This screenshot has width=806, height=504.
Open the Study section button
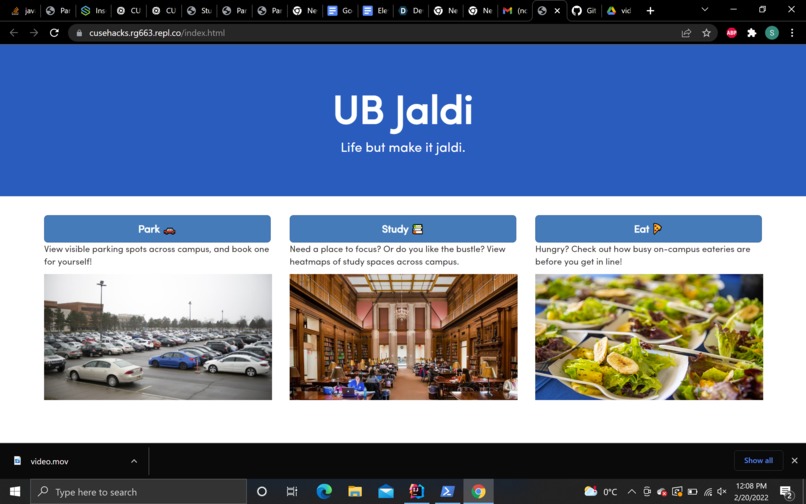[402, 229]
